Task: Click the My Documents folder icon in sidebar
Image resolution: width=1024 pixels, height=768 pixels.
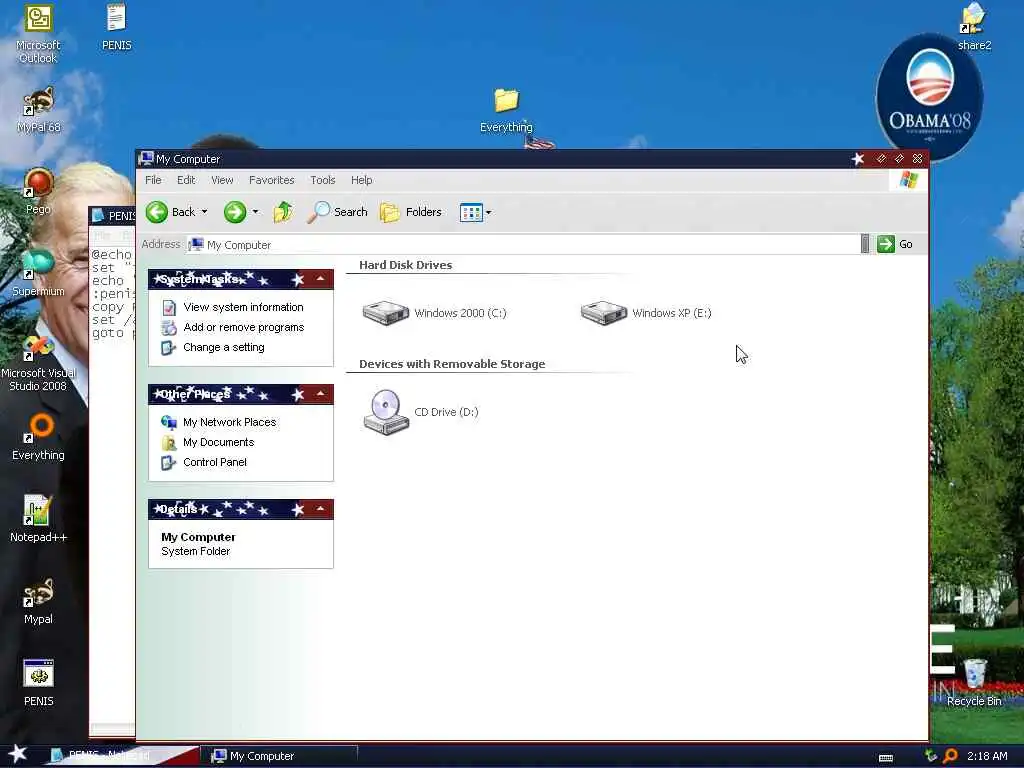Action: (169, 443)
